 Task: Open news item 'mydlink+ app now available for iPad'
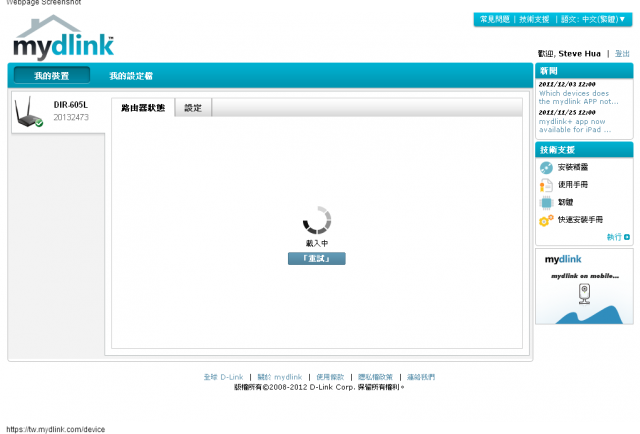coord(575,125)
